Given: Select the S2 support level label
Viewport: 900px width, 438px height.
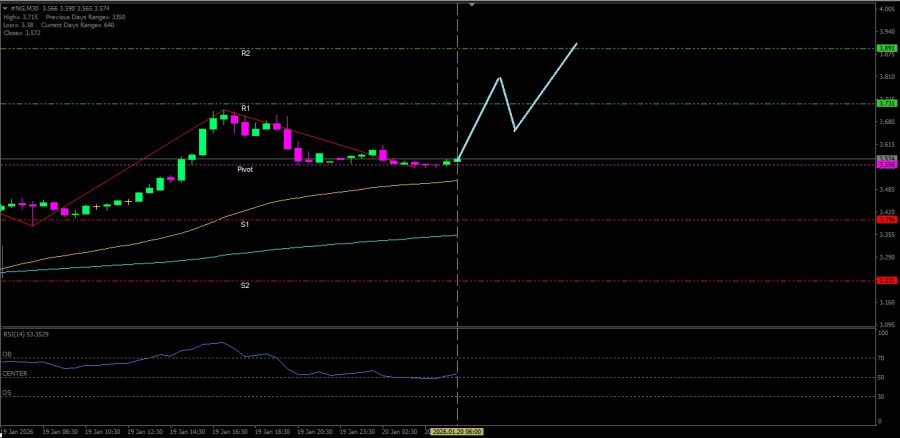Looking at the screenshot, I should pyautogui.click(x=245, y=285).
